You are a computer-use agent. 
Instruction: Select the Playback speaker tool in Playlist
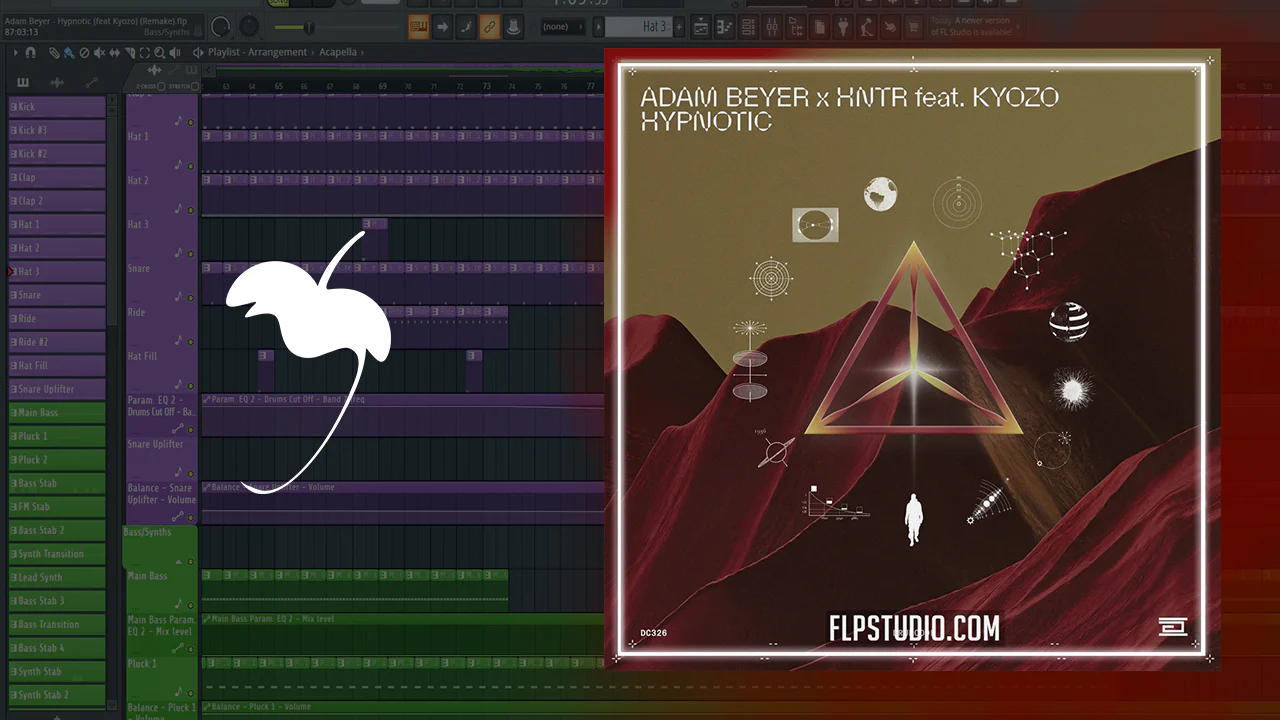coord(173,52)
